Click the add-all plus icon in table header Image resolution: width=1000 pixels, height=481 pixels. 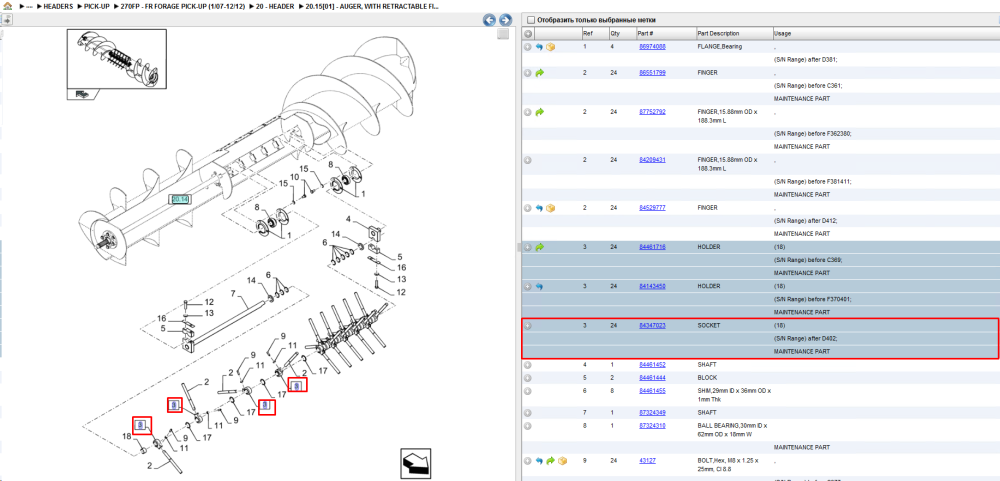pyautogui.click(x=528, y=34)
